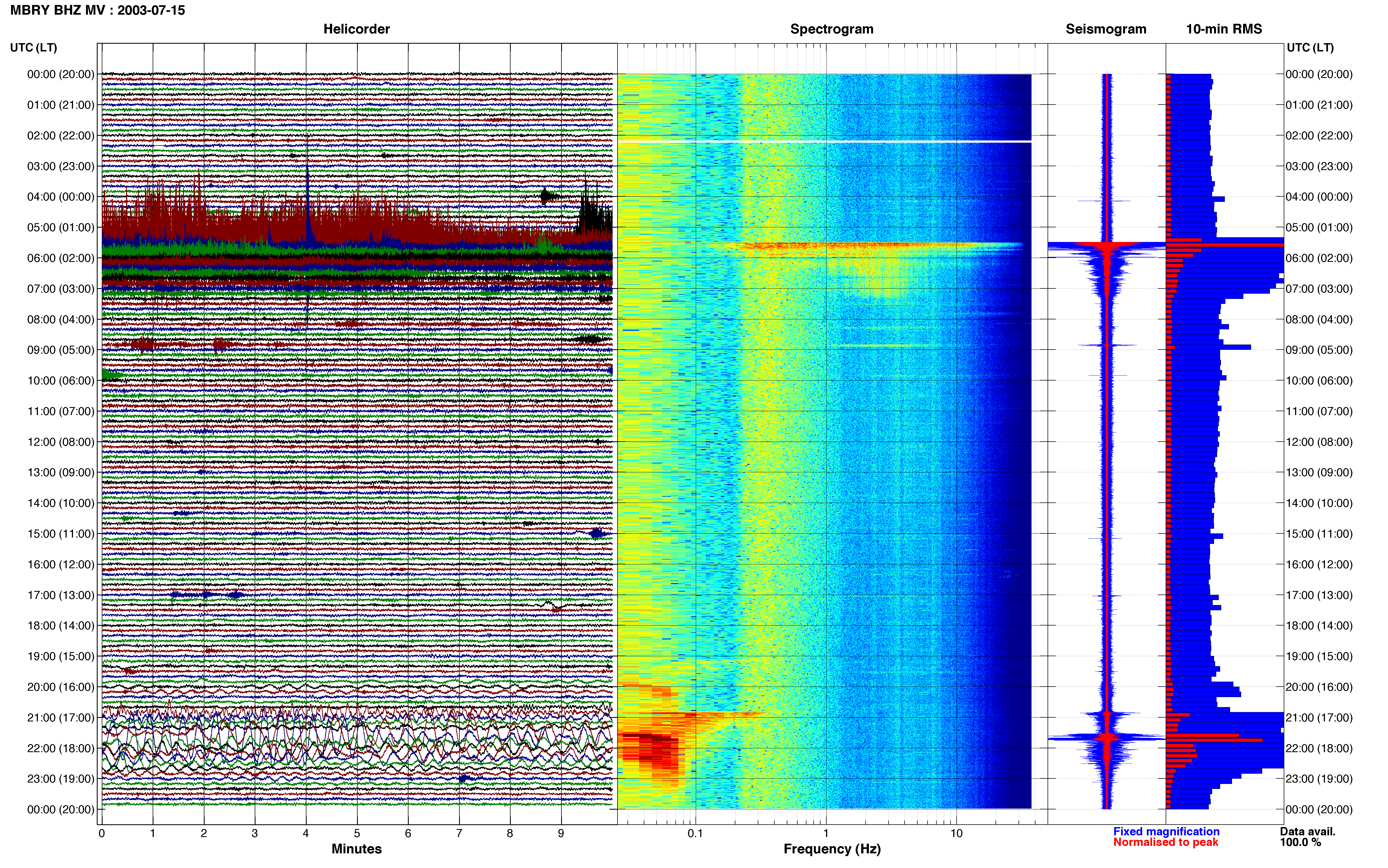Click the left 15:00 (11:00) time label
The width and height of the screenshot is (1388, 868).
pyautogui.click(x=61, y=534)
